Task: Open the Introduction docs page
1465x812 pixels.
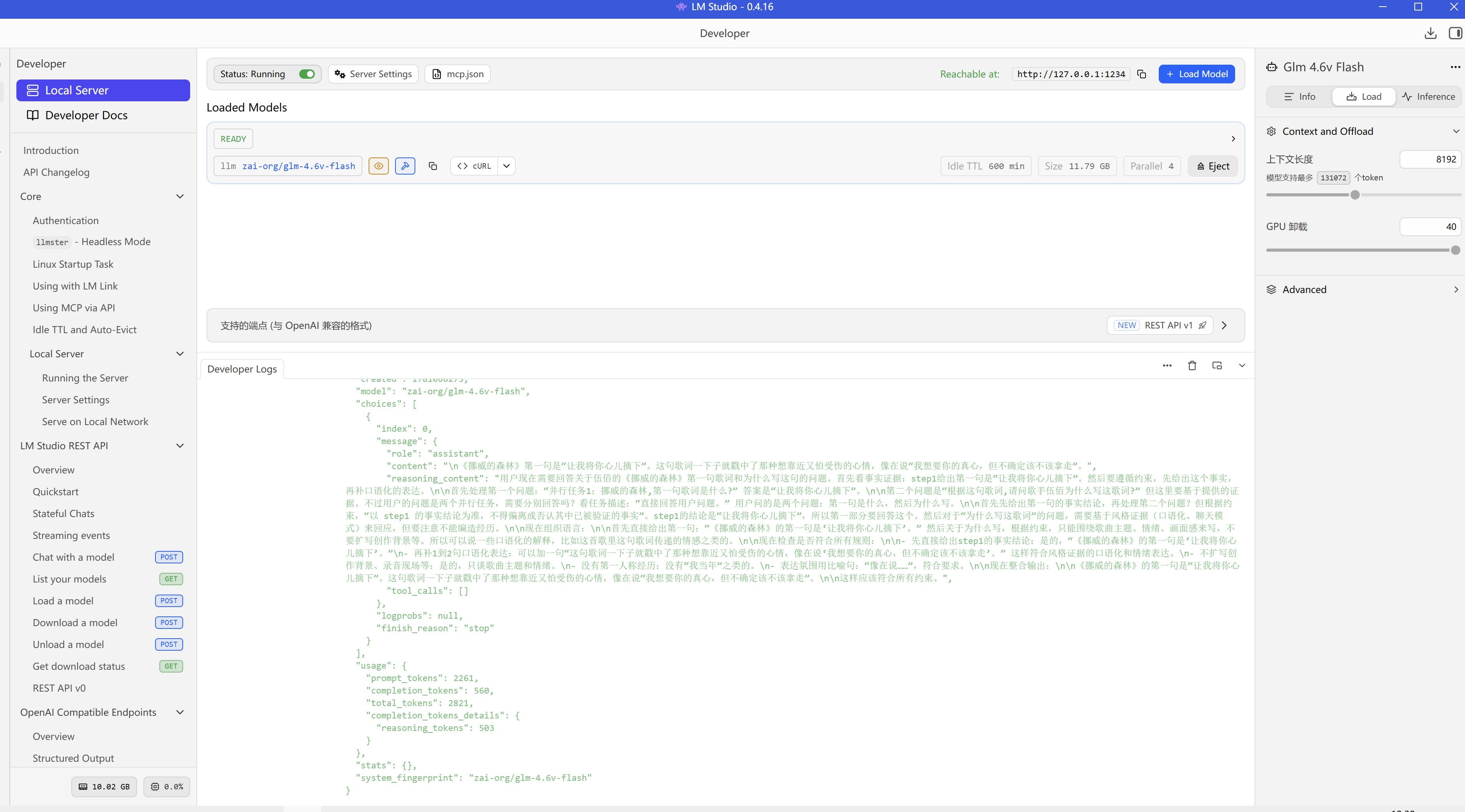Action: click(x=51, y=151)
